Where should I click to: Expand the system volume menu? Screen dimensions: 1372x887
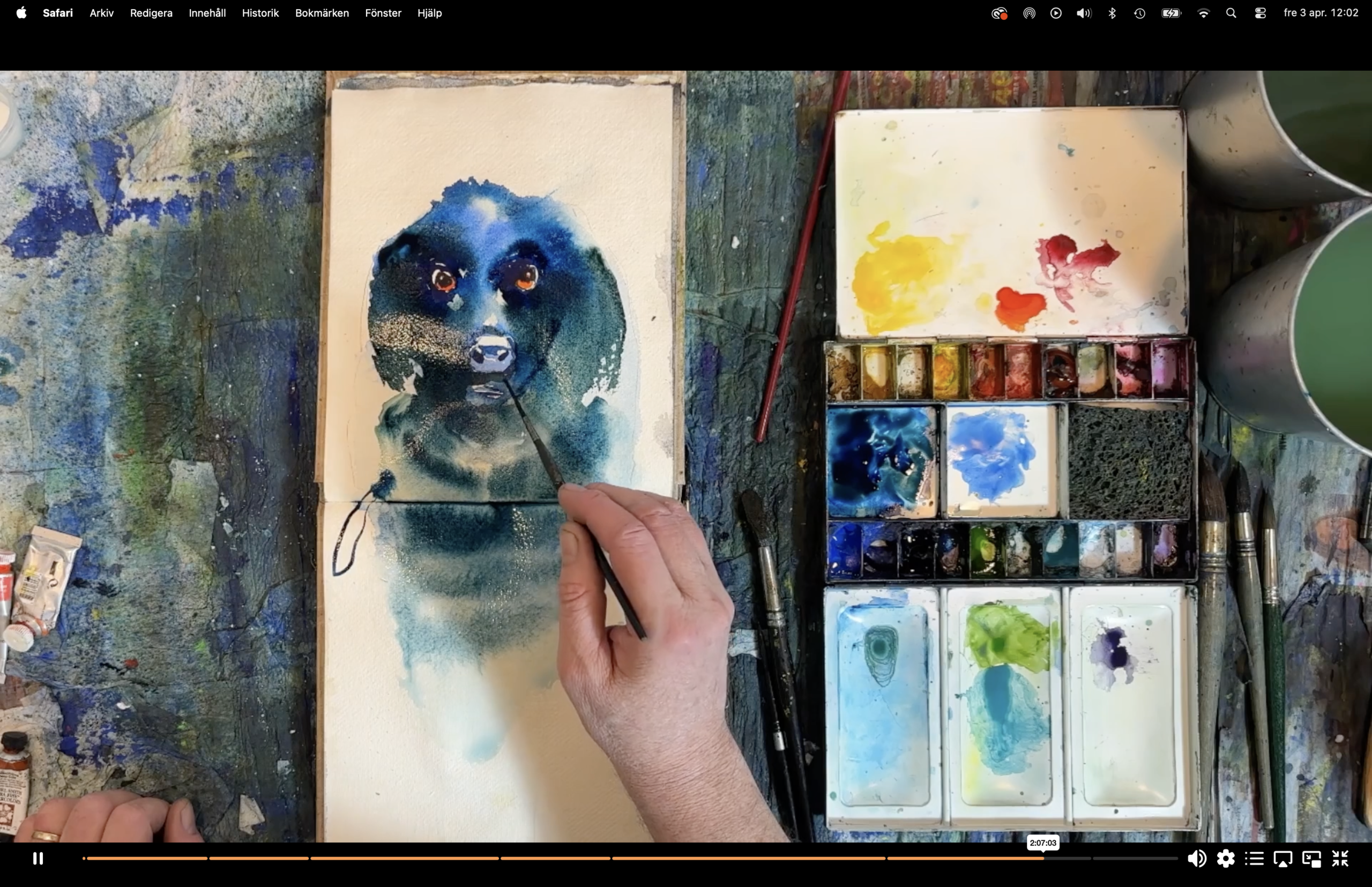[x=1084, y=13]
